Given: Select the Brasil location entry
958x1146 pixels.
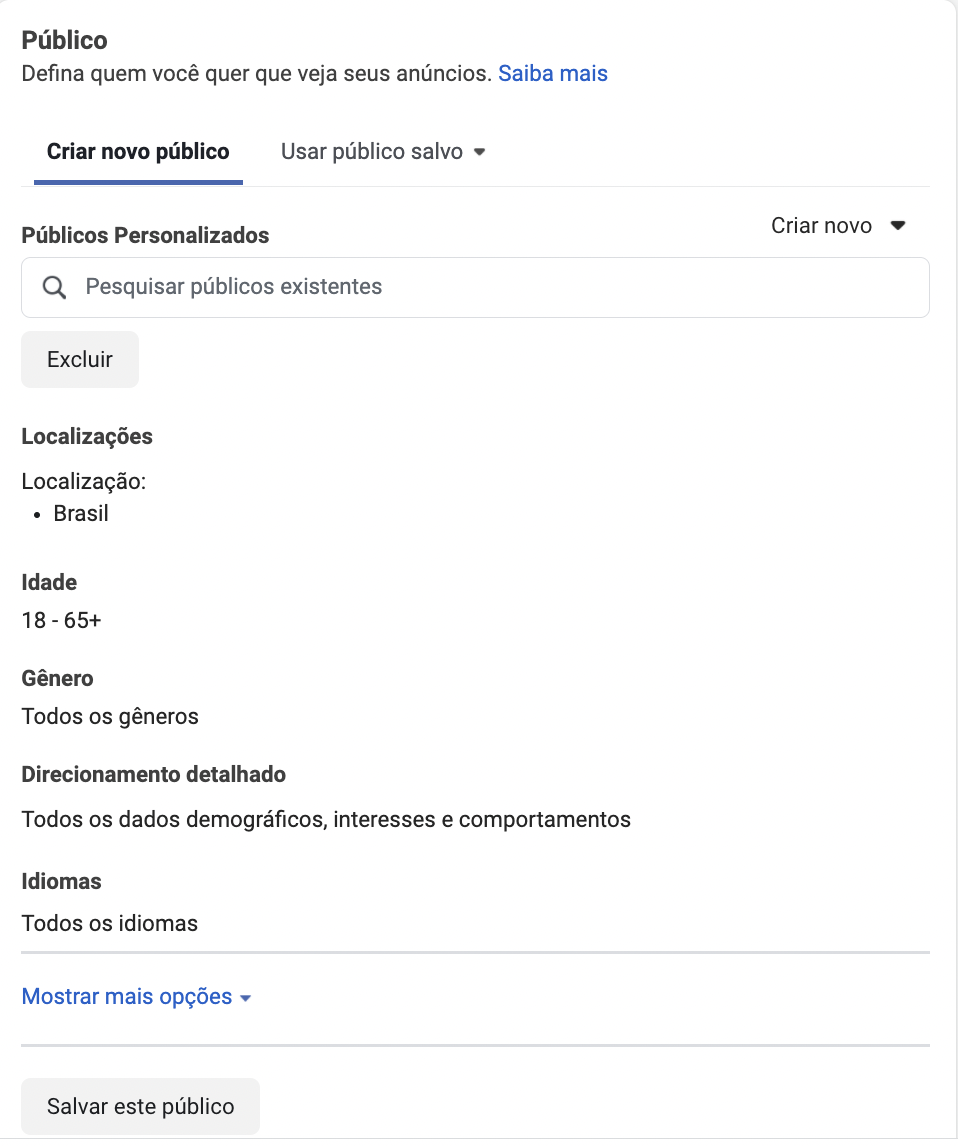Looking at the screenshot, I should coord(80,514).
